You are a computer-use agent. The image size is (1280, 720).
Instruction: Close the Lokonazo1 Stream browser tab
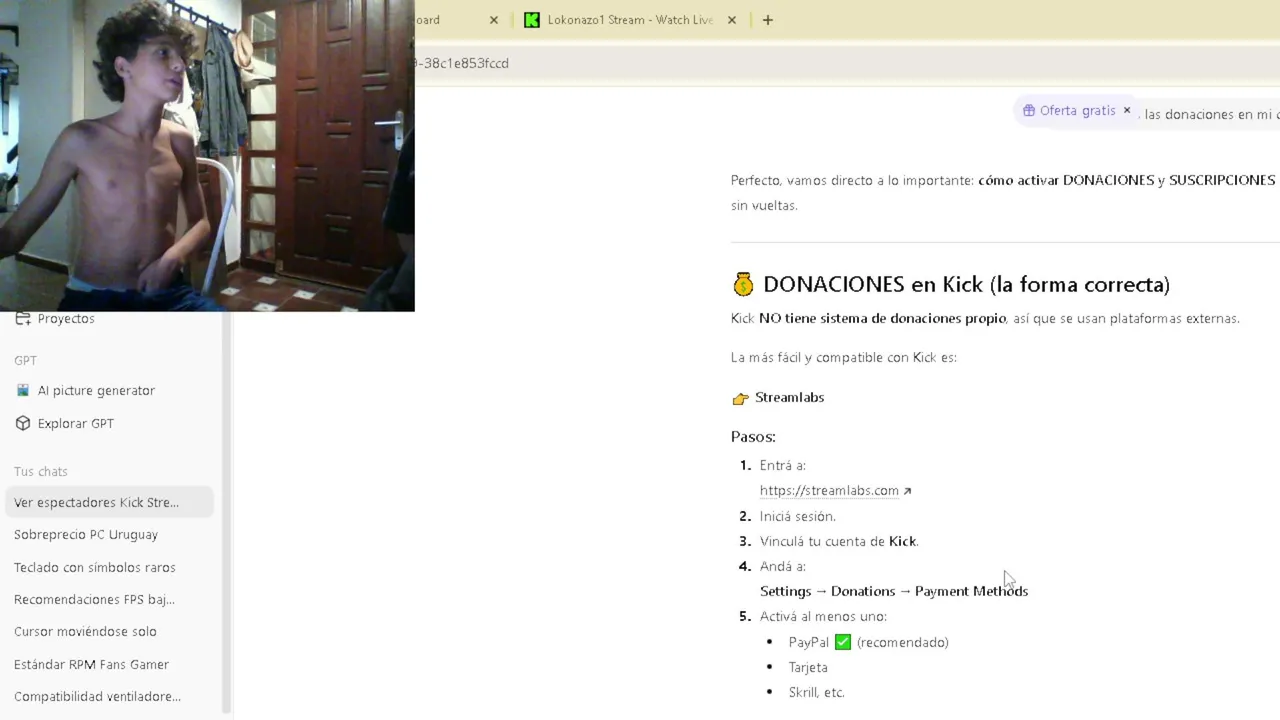pyautogui.click(x=732, y=20)
